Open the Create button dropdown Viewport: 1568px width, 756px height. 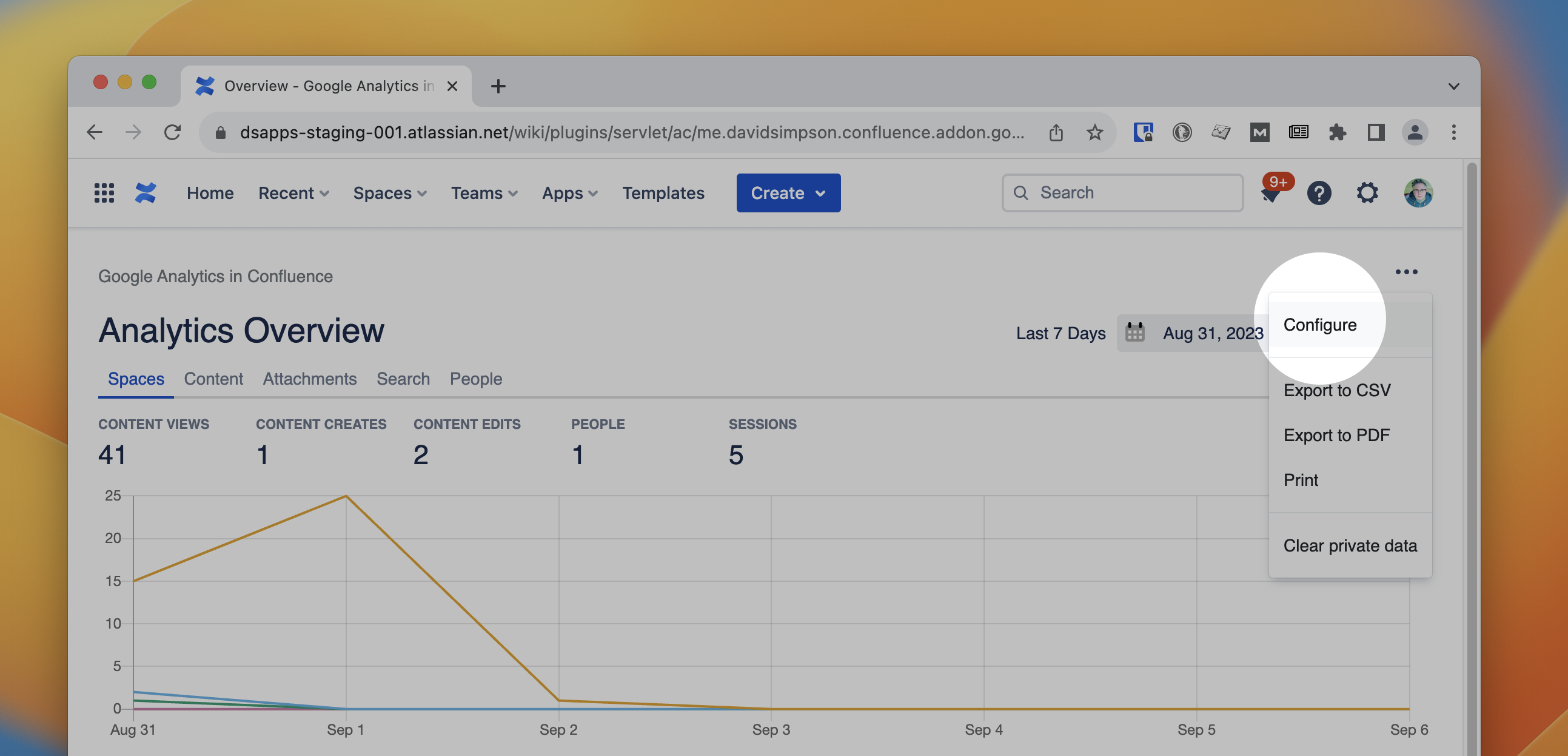[788, 193]
